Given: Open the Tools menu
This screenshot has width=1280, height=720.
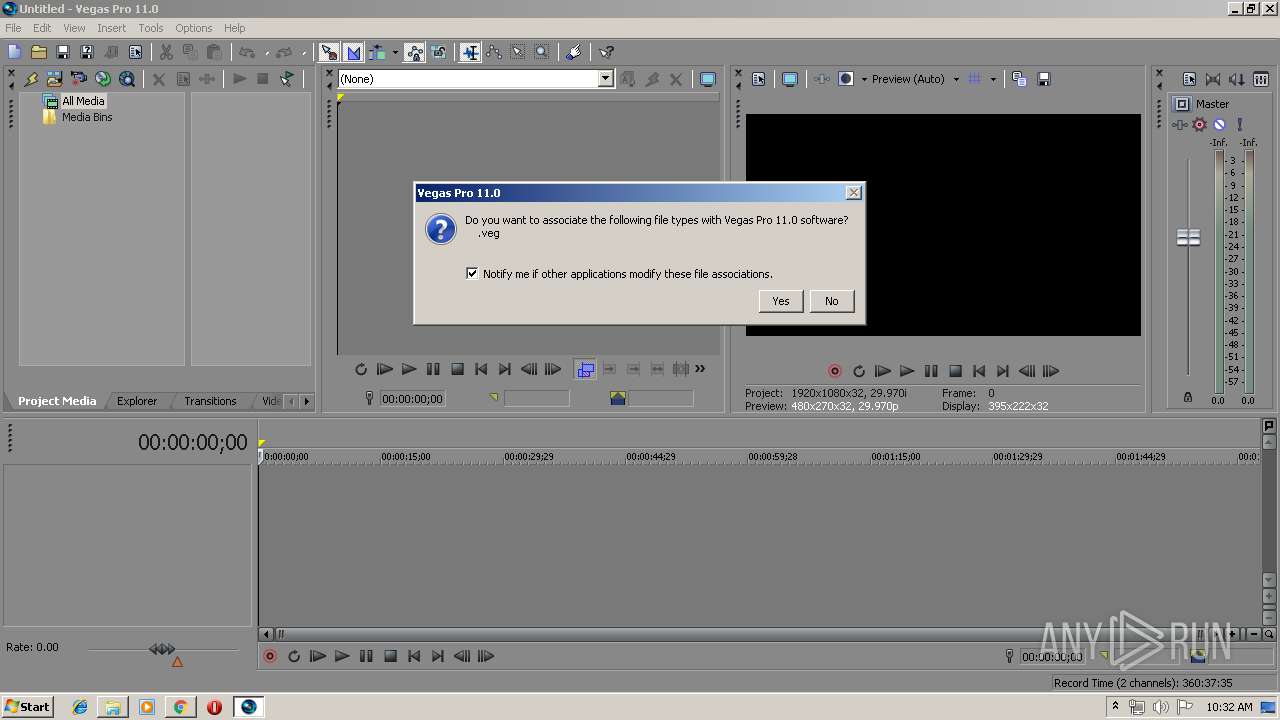Looking at the screenshot, I should (x=151, y=28).
